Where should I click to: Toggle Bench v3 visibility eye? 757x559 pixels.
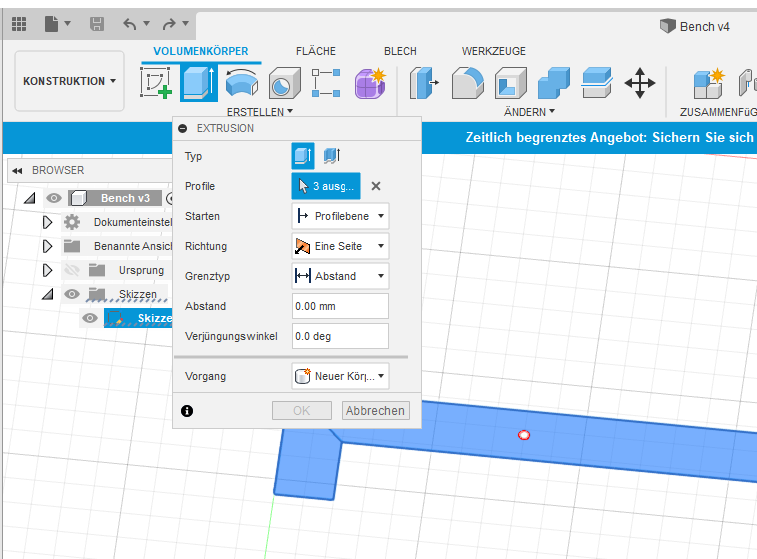(54, 198)
